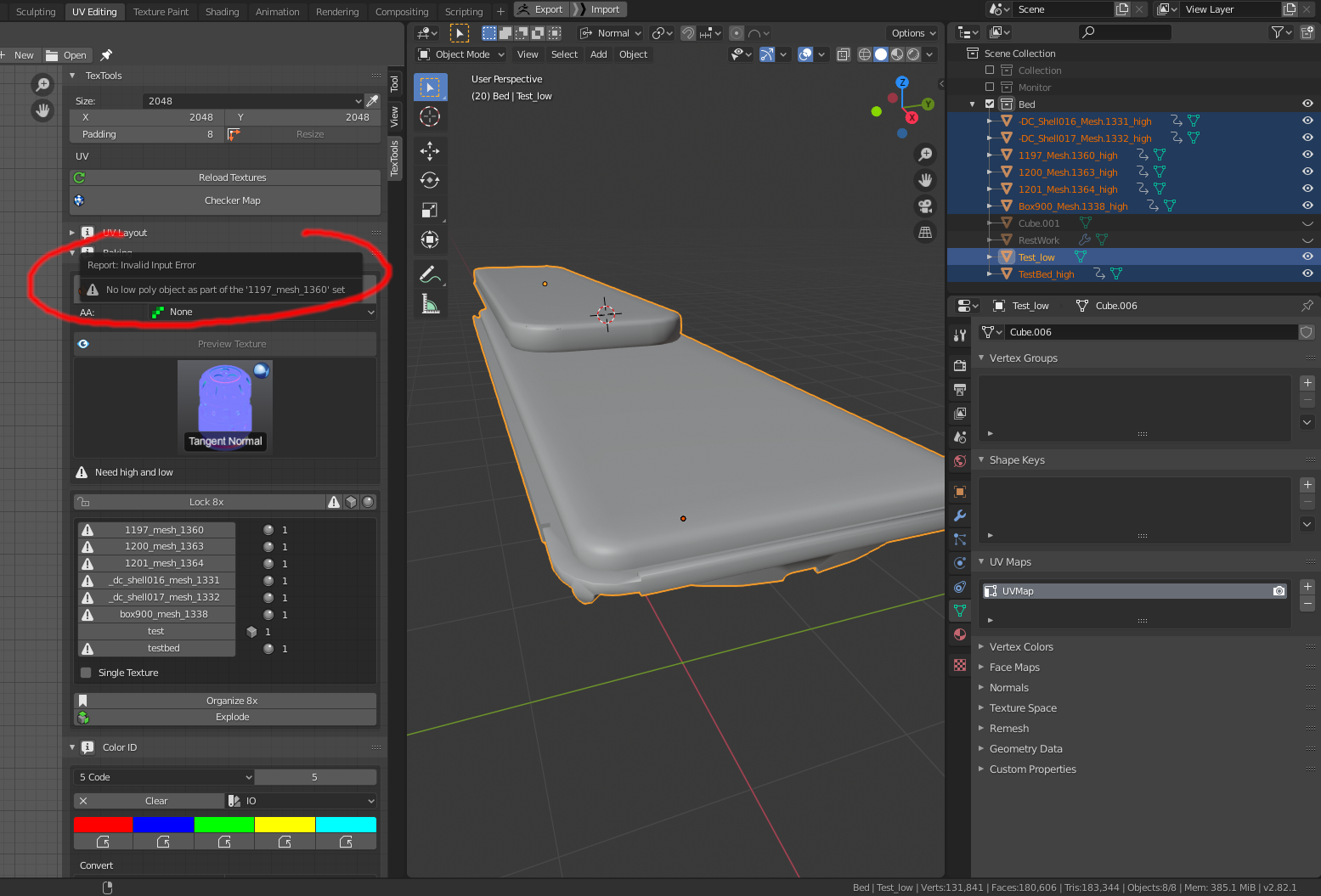
Task: Toggle camera view gizmo in viewport
Action: 925,206
